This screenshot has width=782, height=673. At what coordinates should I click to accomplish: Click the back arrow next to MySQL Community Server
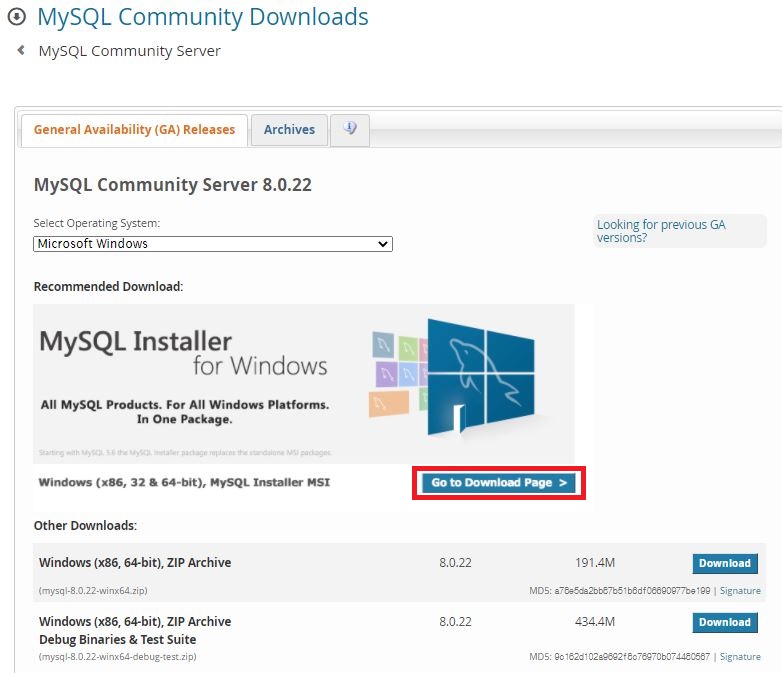point(21,50)
